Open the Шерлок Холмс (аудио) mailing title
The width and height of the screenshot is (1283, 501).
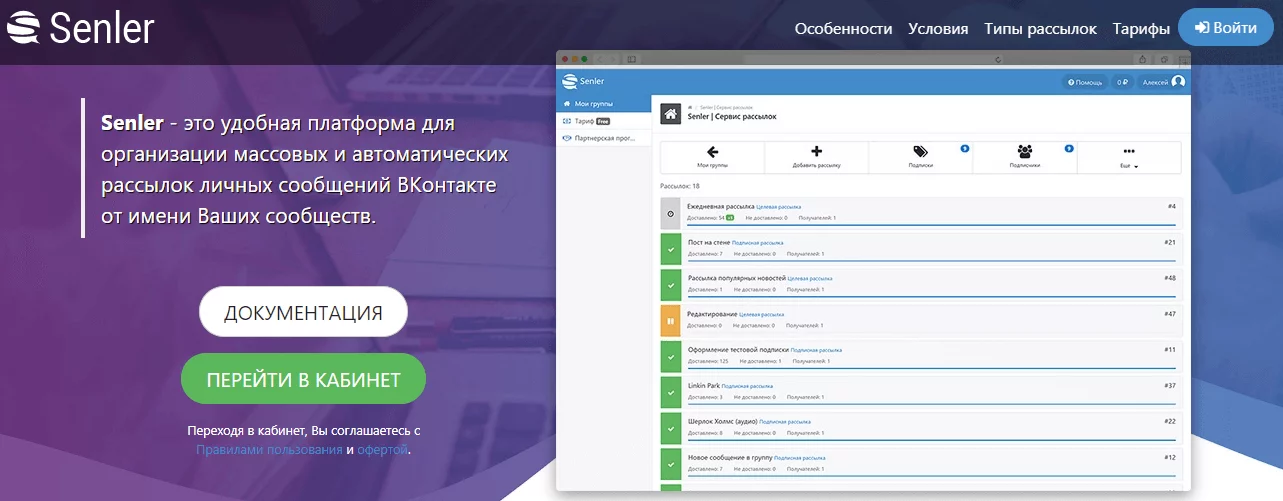coord(723,421)
